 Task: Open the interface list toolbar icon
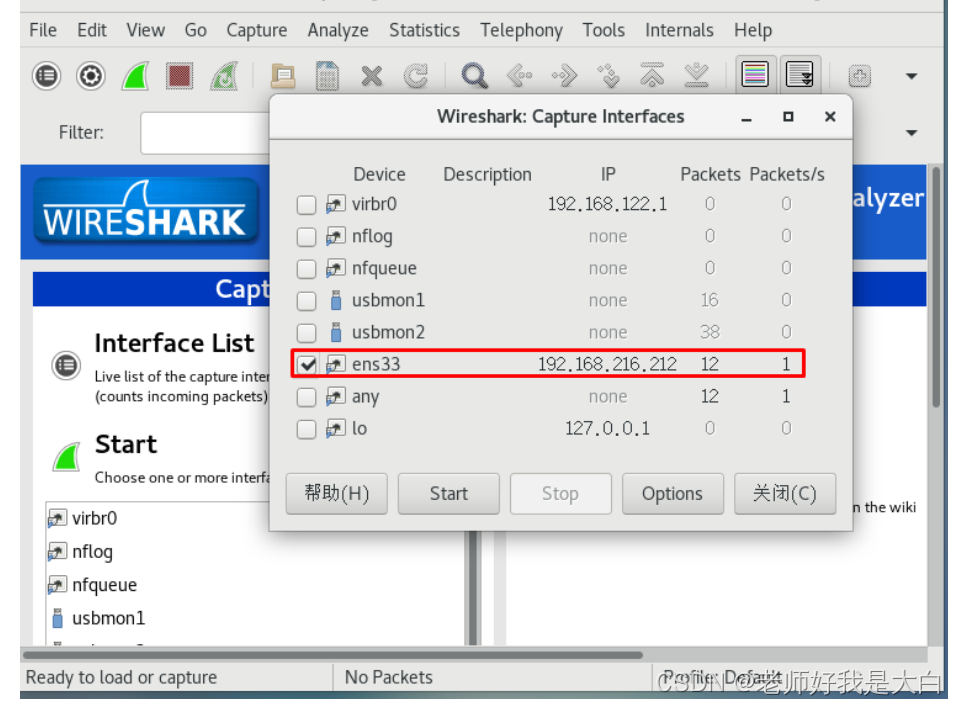(46, 76)
